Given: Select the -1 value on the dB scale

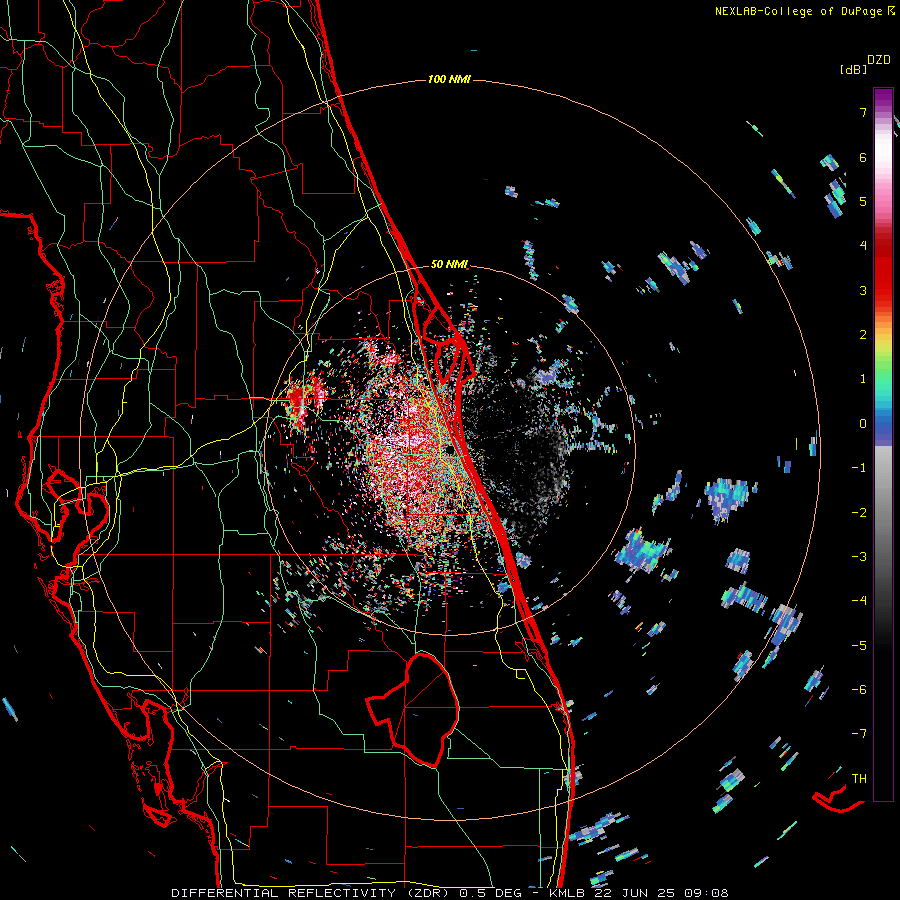Looking at the screenshot, I should click(859, 468).
